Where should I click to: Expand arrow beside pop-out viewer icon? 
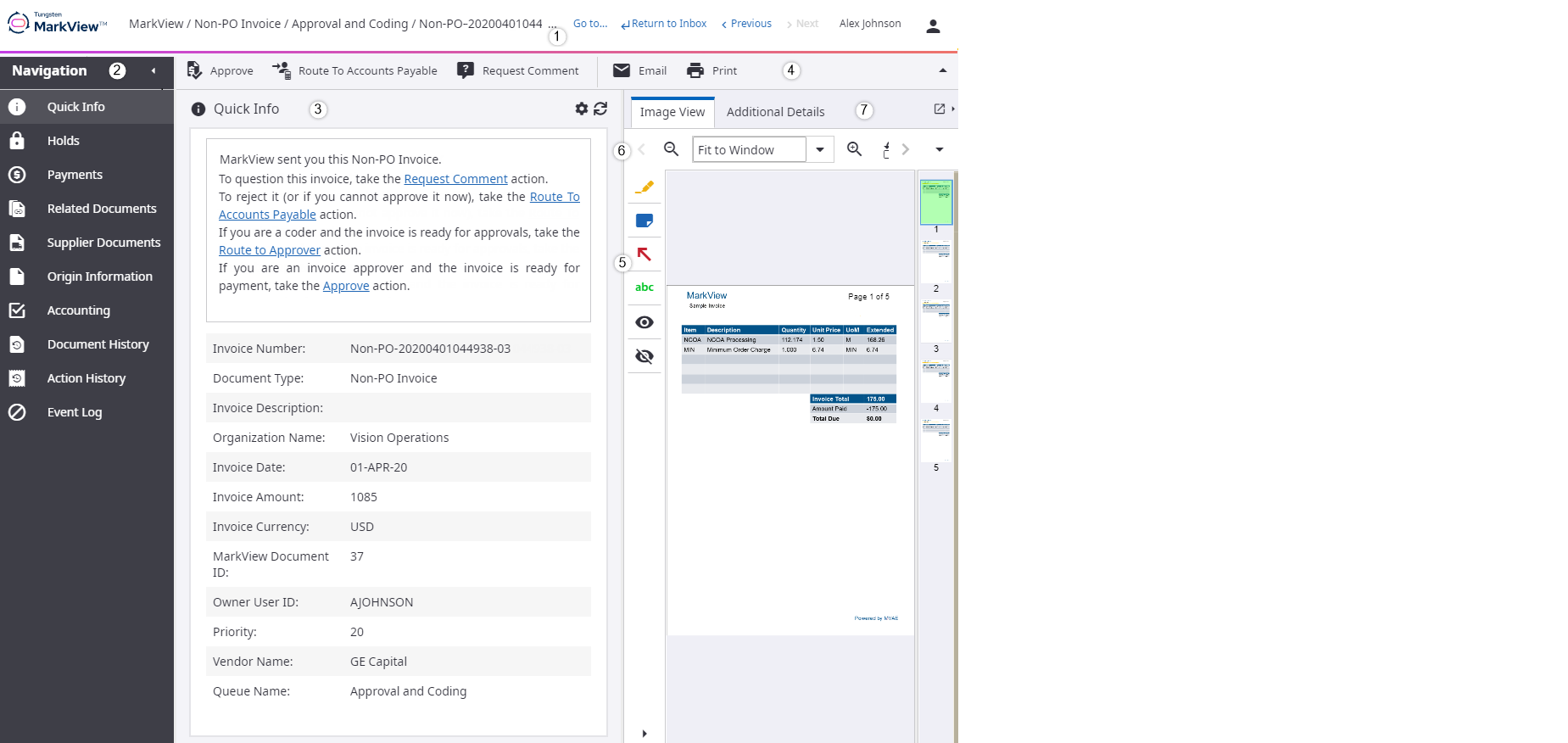coord(953,109)
